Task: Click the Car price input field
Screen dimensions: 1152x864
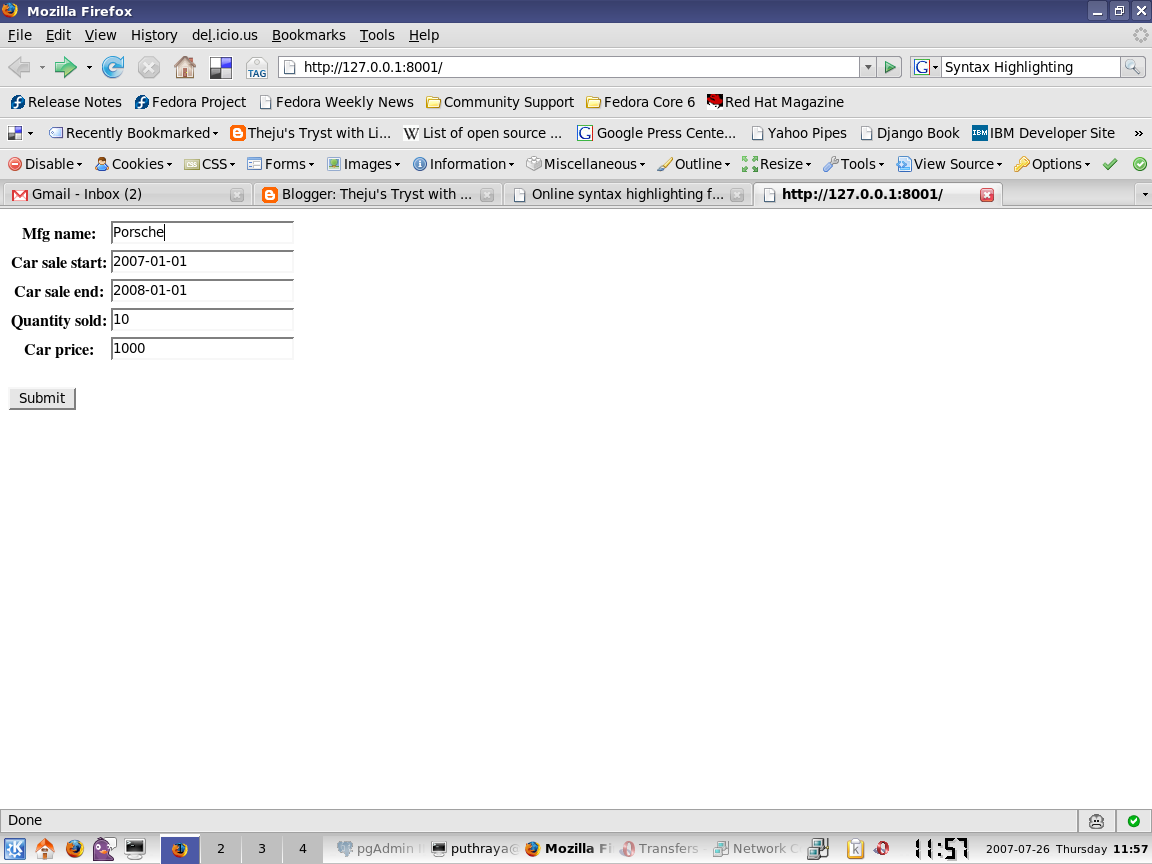Action: tap(202, 348)
